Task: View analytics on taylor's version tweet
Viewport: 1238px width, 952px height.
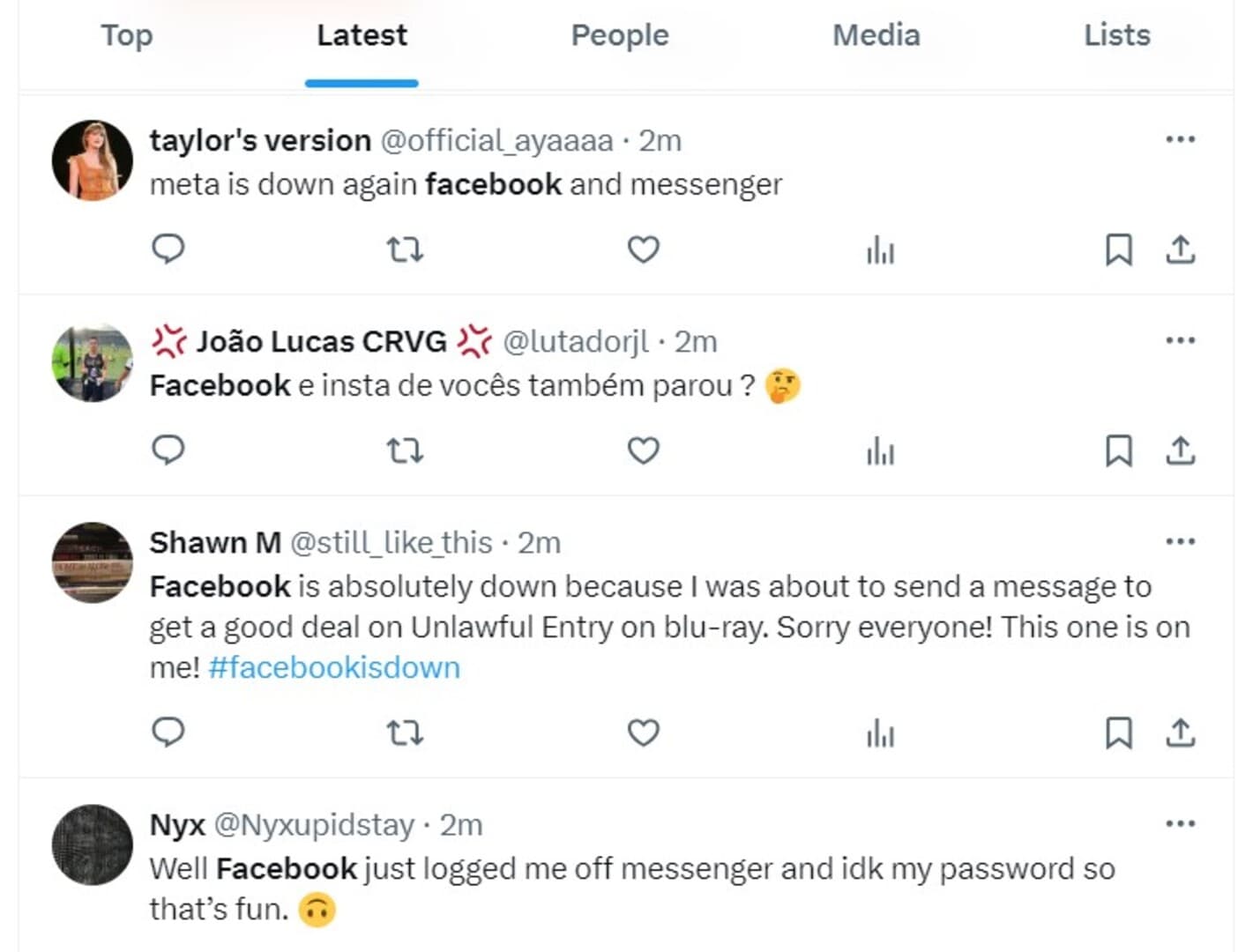Action: 880,249
